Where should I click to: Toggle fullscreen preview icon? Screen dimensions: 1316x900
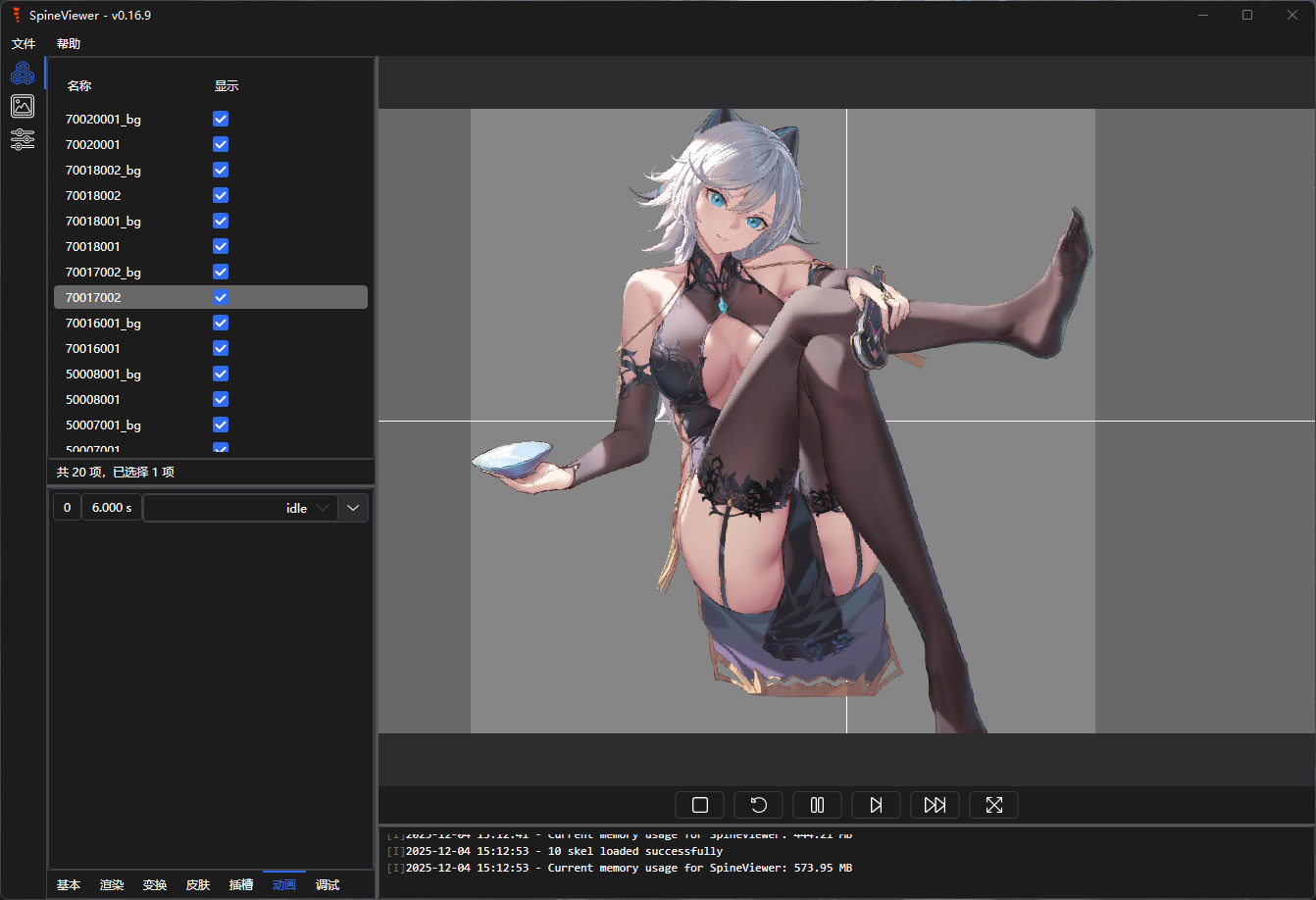993,805
